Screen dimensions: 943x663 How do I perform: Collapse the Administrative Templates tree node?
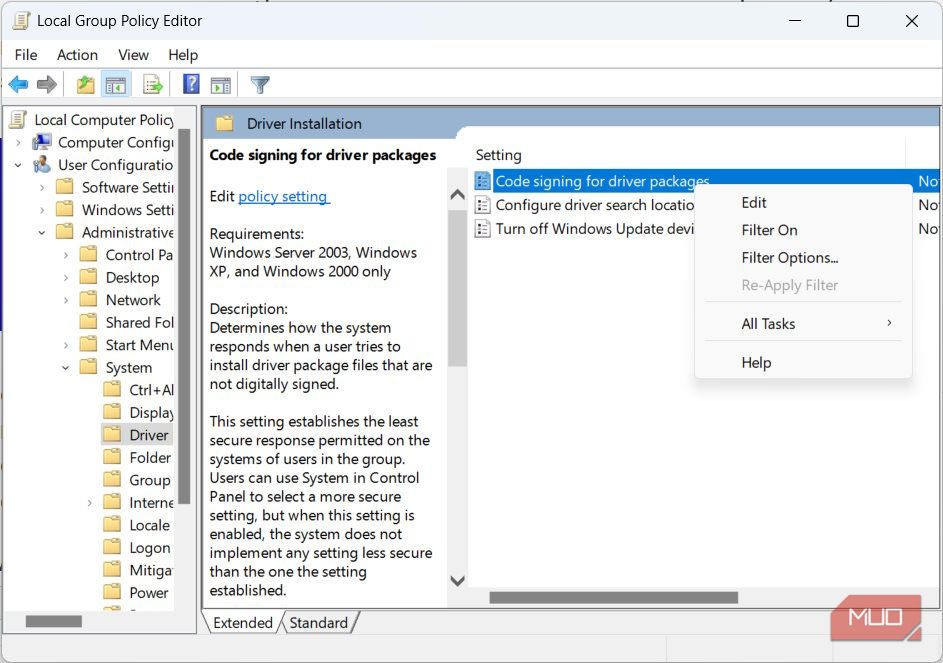(x=42, y=233)
